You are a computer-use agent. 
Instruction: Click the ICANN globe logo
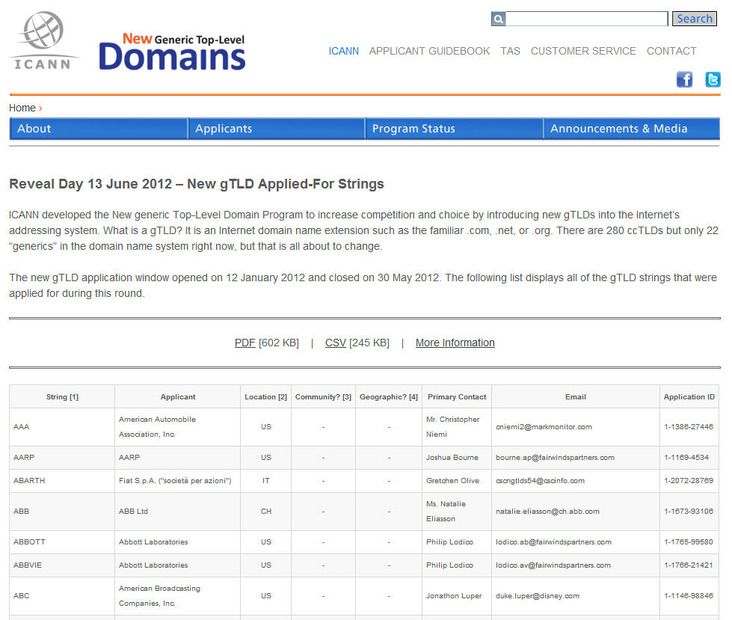[43, 40]
